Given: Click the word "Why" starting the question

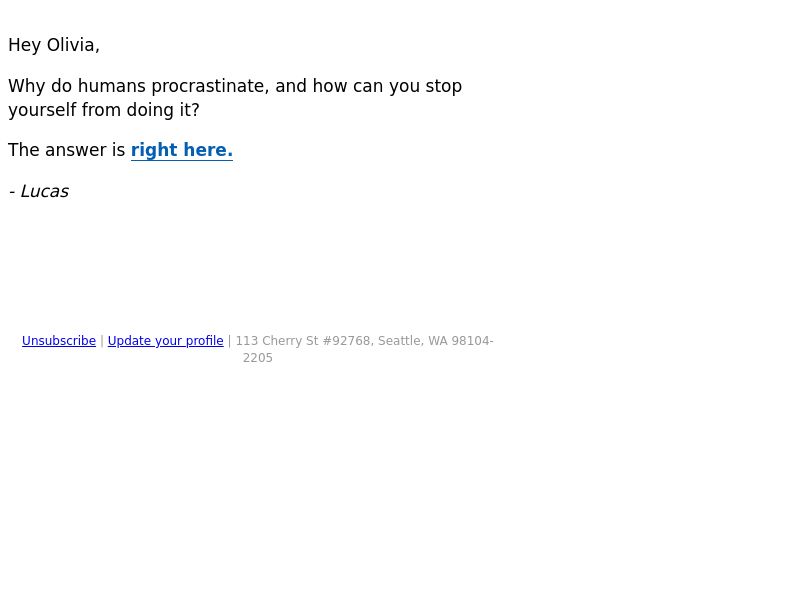Looking at the screenshot, I should pos(27,86).
